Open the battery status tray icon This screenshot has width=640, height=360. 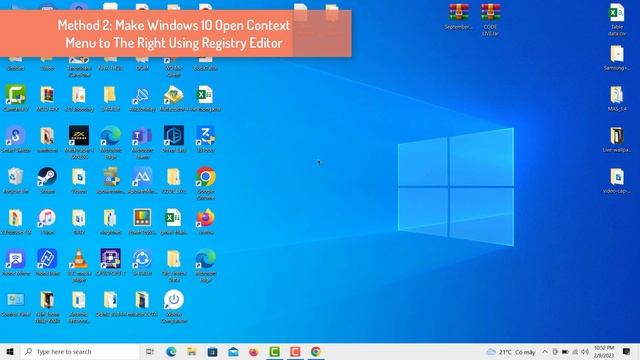tap(565, 352)
